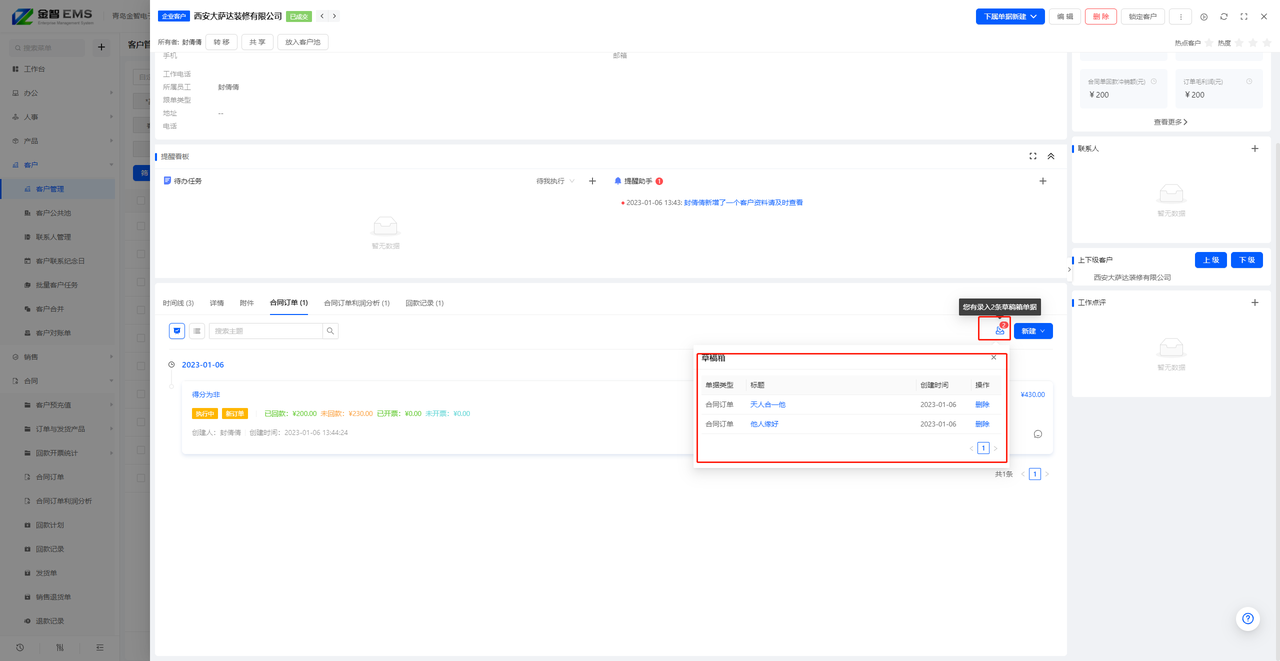
Task: Click 放入客户池 button
Action: (x=303, y=42)
